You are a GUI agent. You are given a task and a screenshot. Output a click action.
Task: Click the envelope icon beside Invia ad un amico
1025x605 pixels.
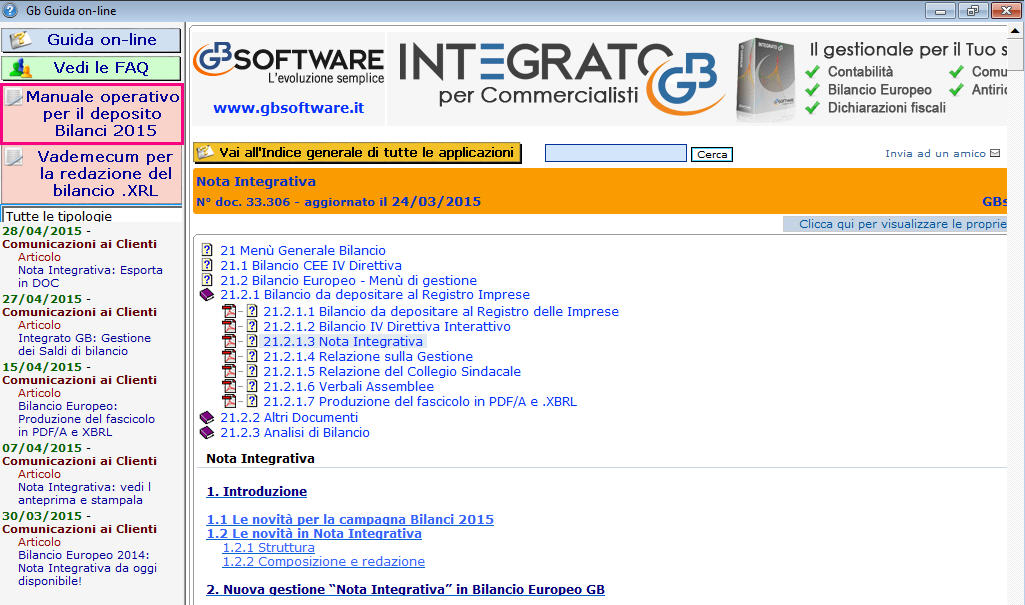(x=995, y=154)
